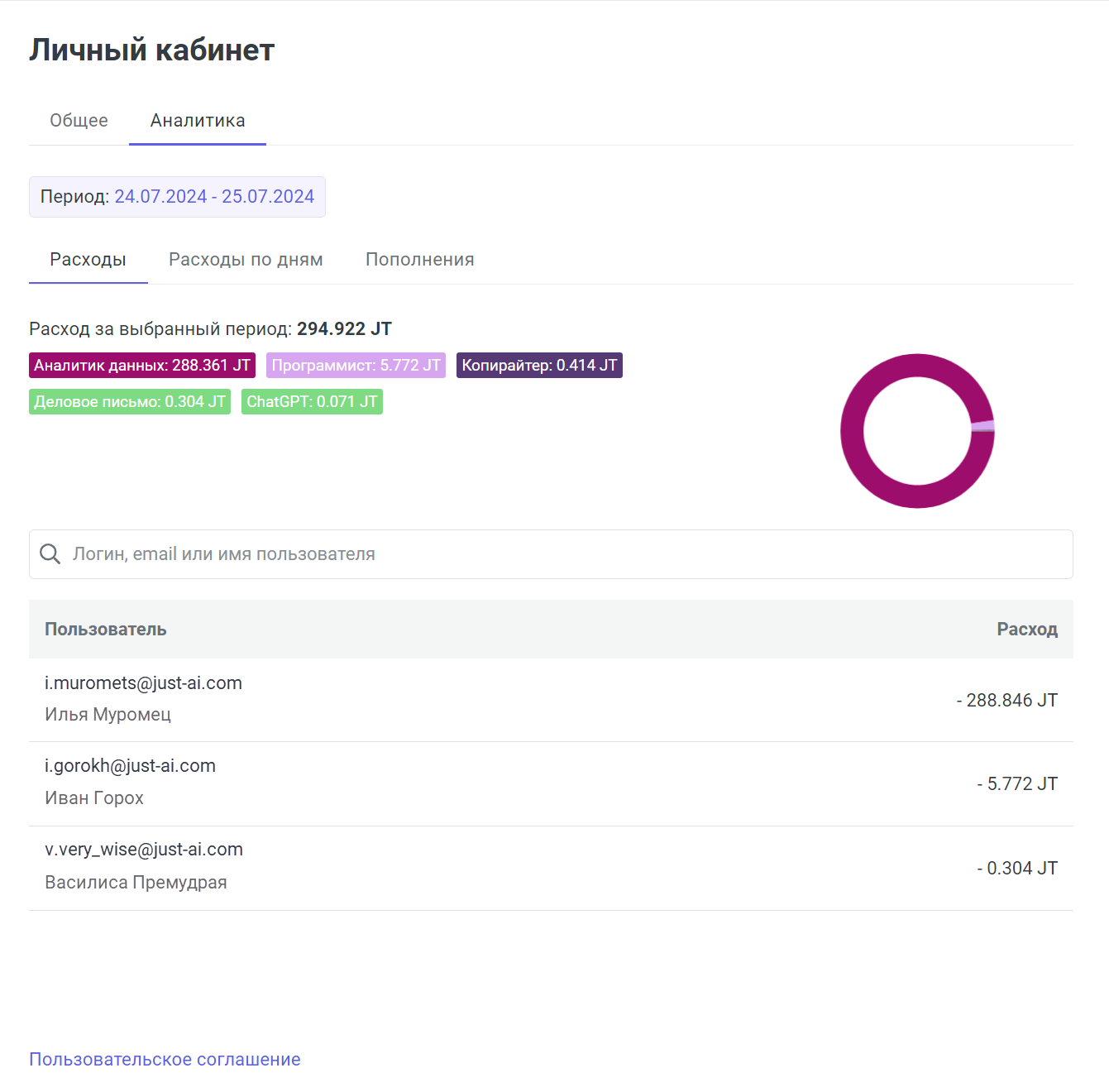Open the i.muromets@just-ai.com user row
Screen dimensions: 1109x1092
click(x=143, y=683)
